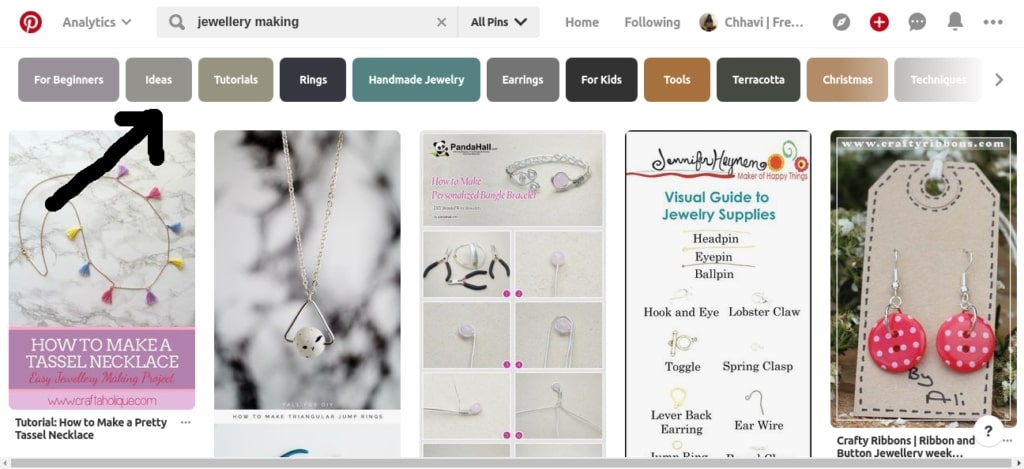Viewport: 1024px width, 469px height.
Task: Expand the Analytics dropdown
Action: coord(97,22)
